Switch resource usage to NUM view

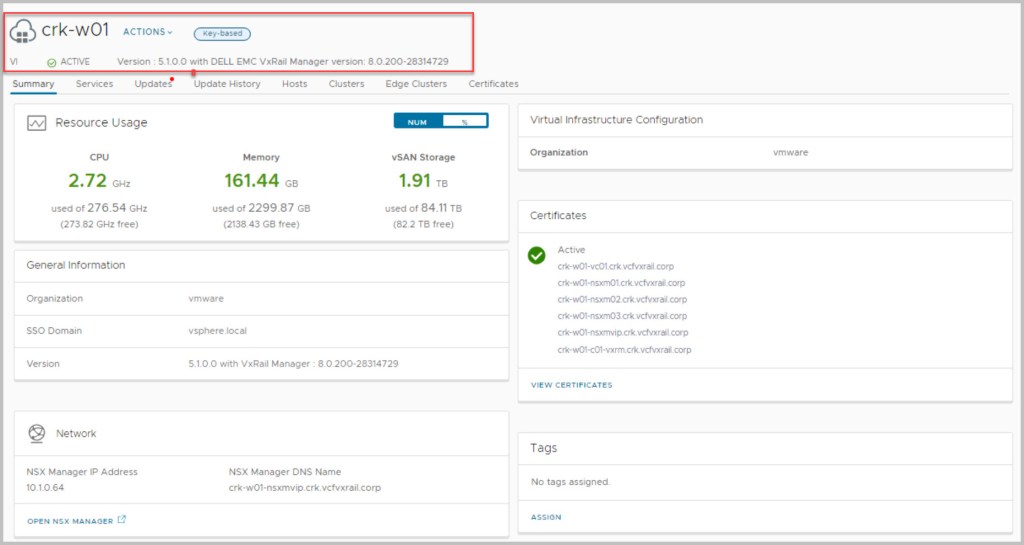[x=418, y=121]
